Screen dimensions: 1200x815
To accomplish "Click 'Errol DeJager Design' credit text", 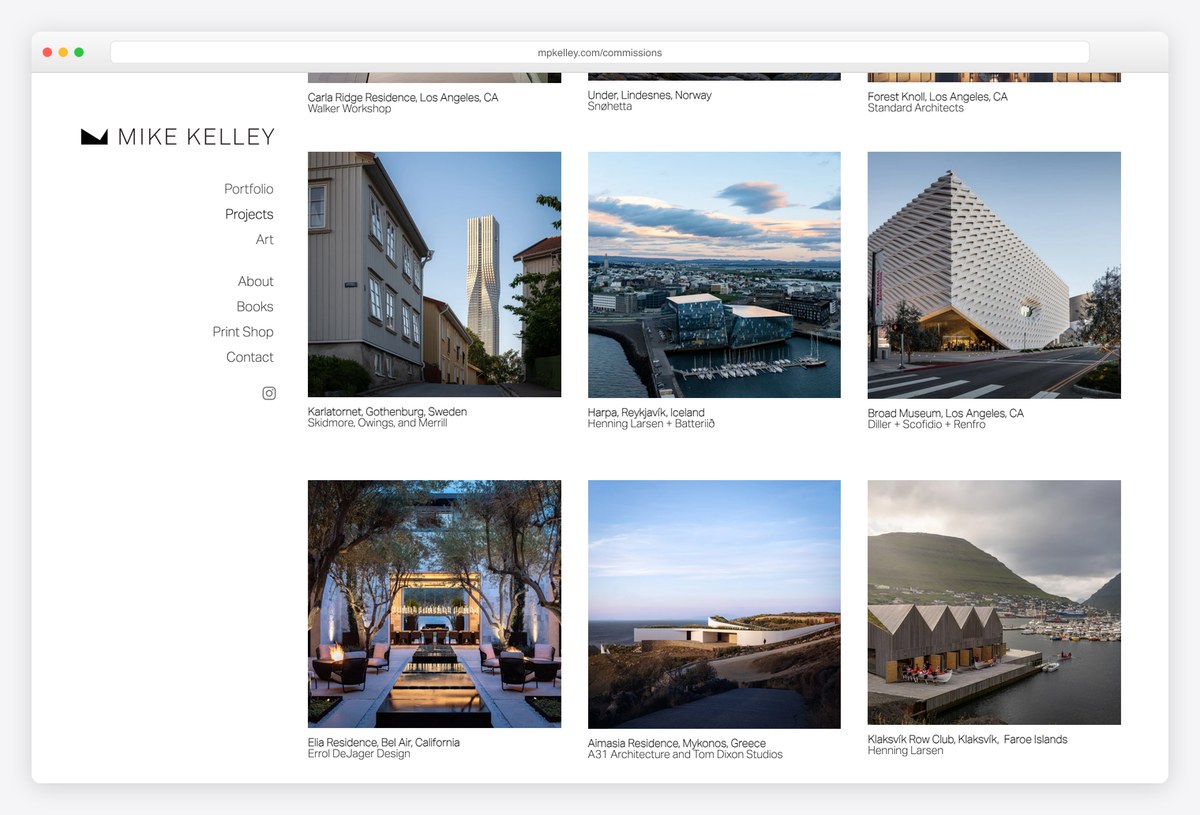I will coord(359,754).
